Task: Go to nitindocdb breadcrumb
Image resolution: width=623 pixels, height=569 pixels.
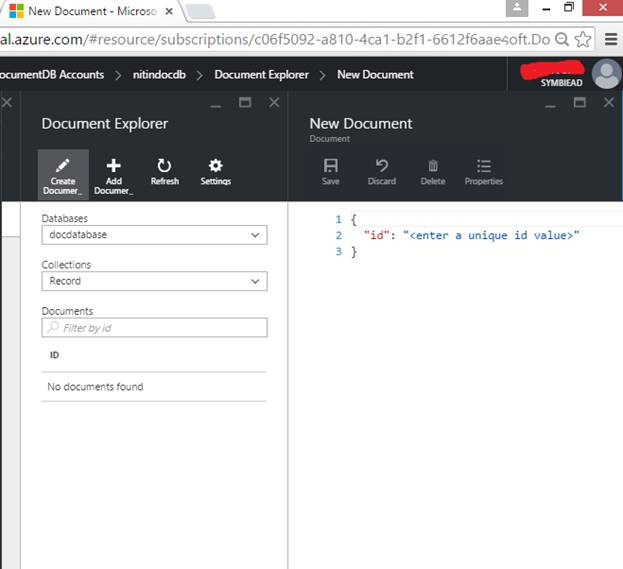Action: click(x=159, y=75)
